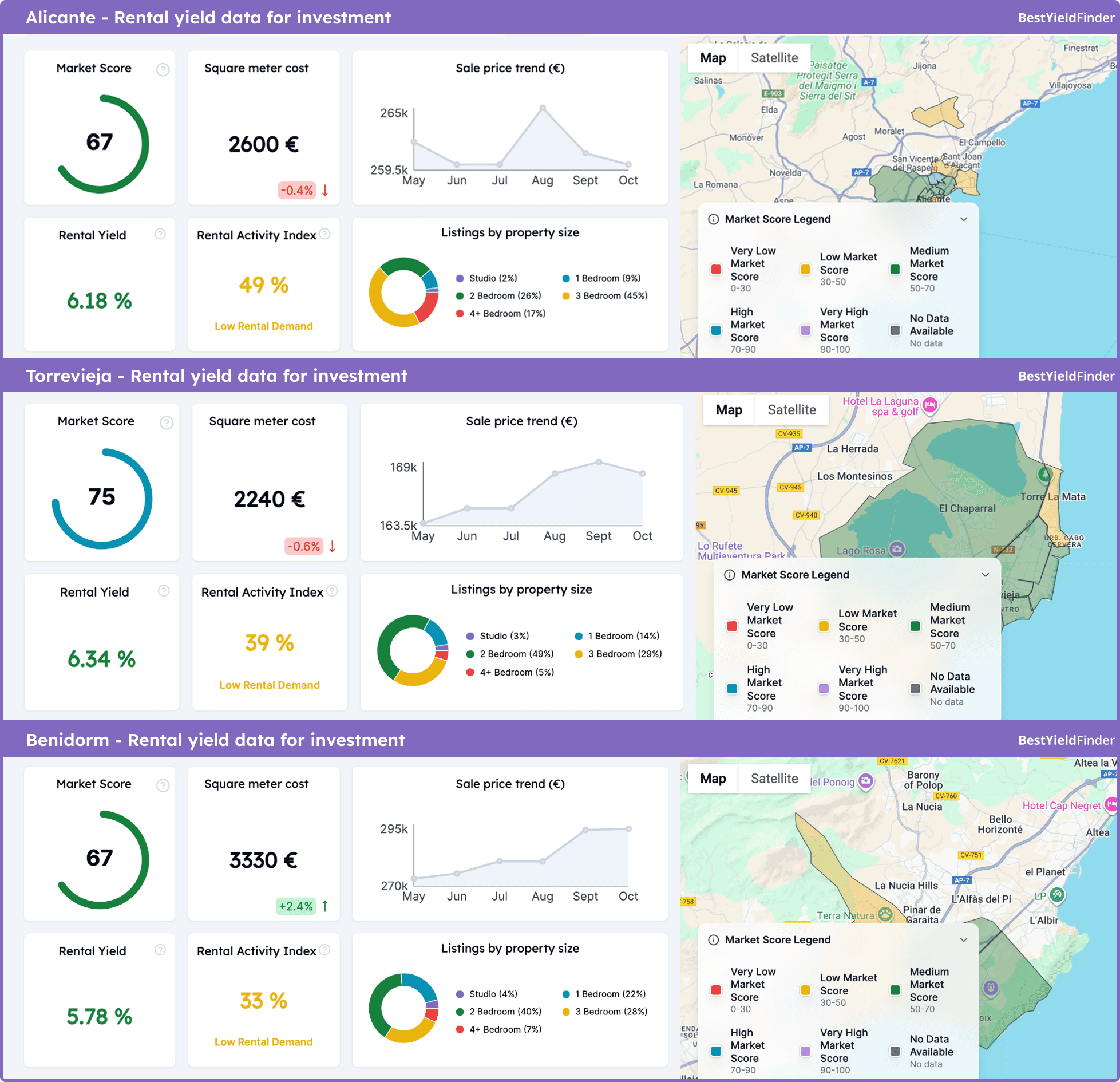1120x1082 pixels.
Task: Click the yellow El Campello region on Alicante map
Action: point(939,113)
